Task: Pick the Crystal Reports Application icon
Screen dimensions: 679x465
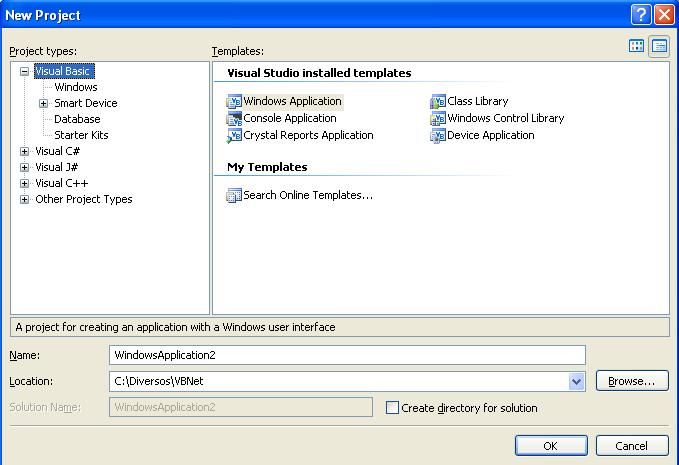Action: click(234, 136)
